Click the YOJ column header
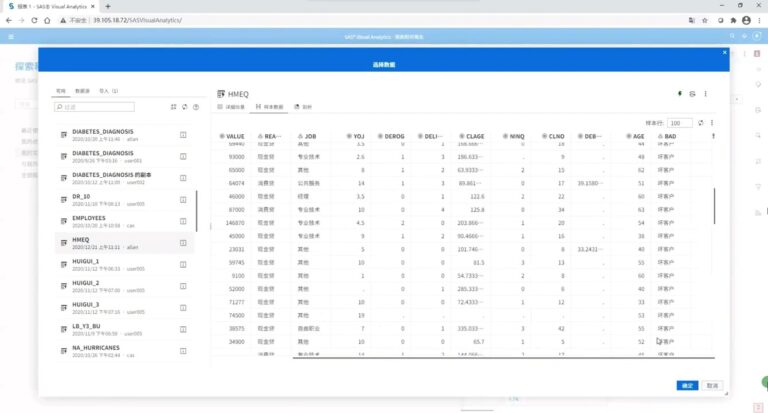The height and width of the screenshot is (413, 768). (356, 136)
